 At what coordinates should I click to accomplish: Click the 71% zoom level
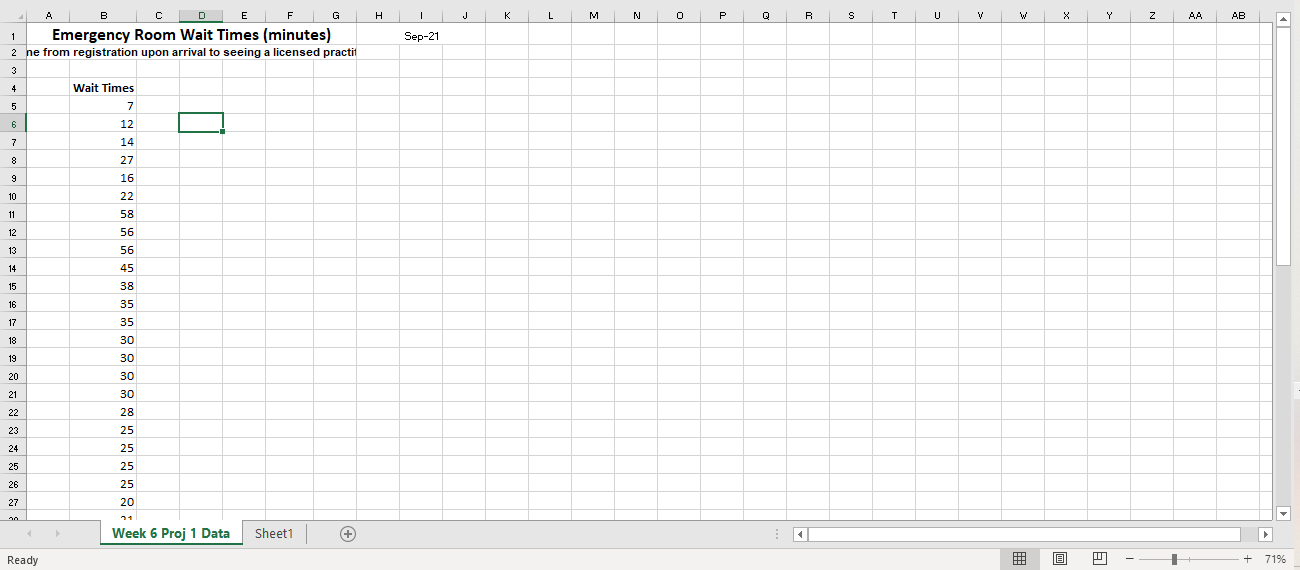(x=1275, y=559)
